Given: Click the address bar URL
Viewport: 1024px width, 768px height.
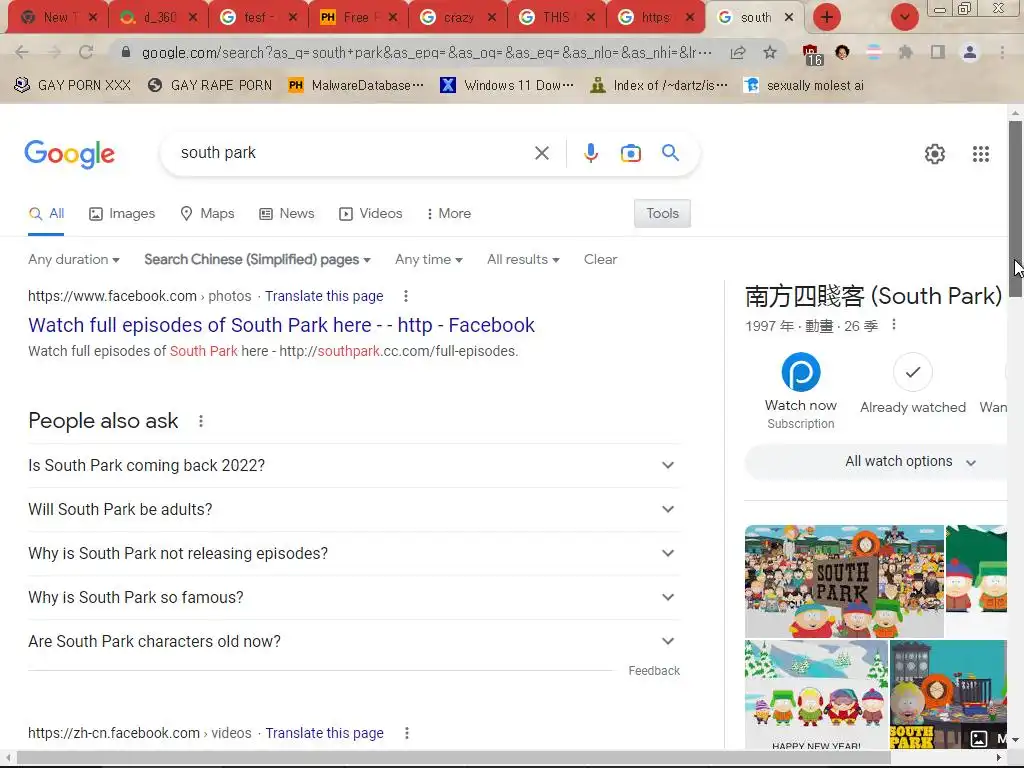Looking at the screenshot, I should pyautogui.click(x=426, y=52).
